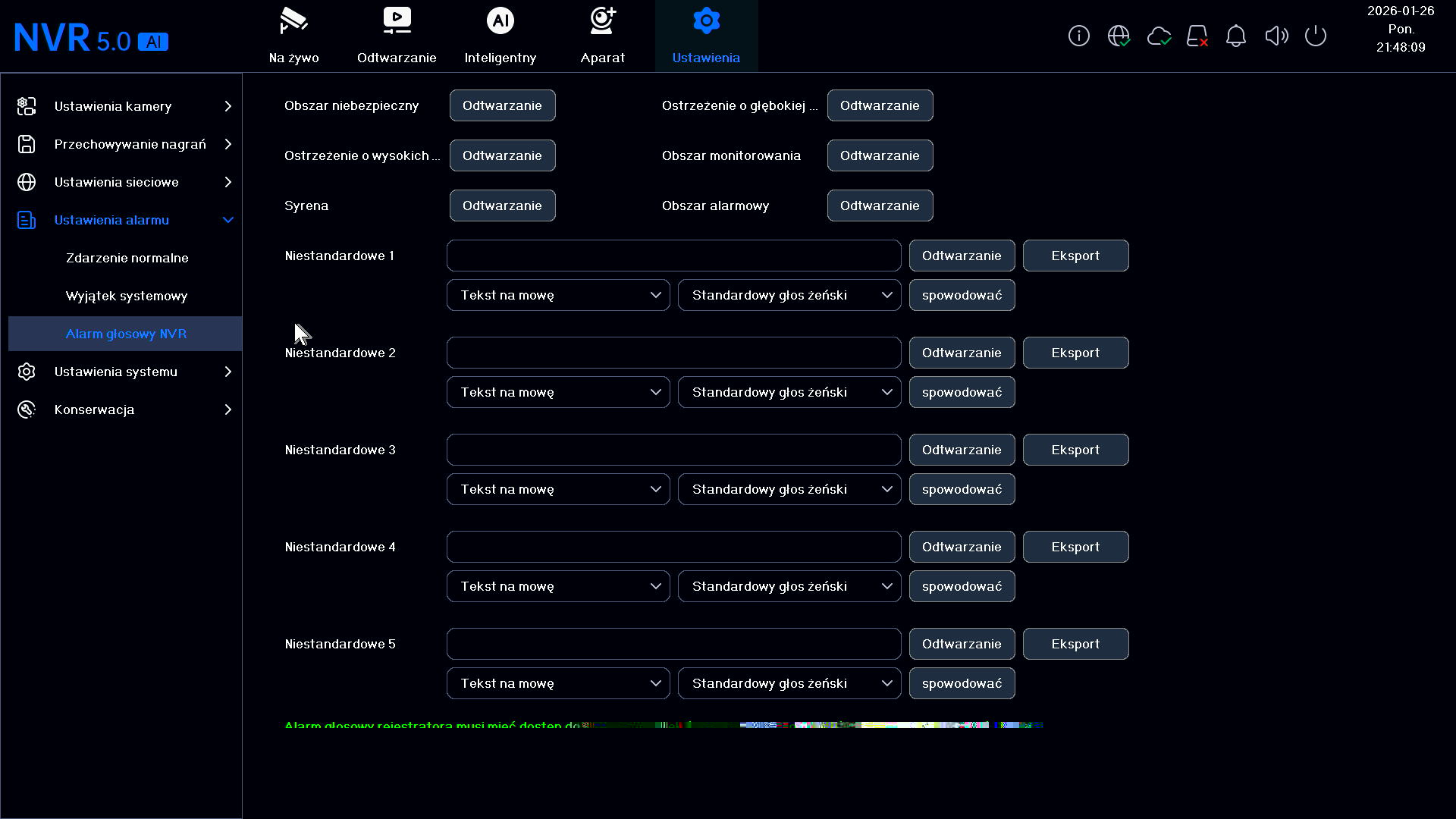
Task: Click the Ustawienia gear icon in top bar
Action: click(706, 21)
